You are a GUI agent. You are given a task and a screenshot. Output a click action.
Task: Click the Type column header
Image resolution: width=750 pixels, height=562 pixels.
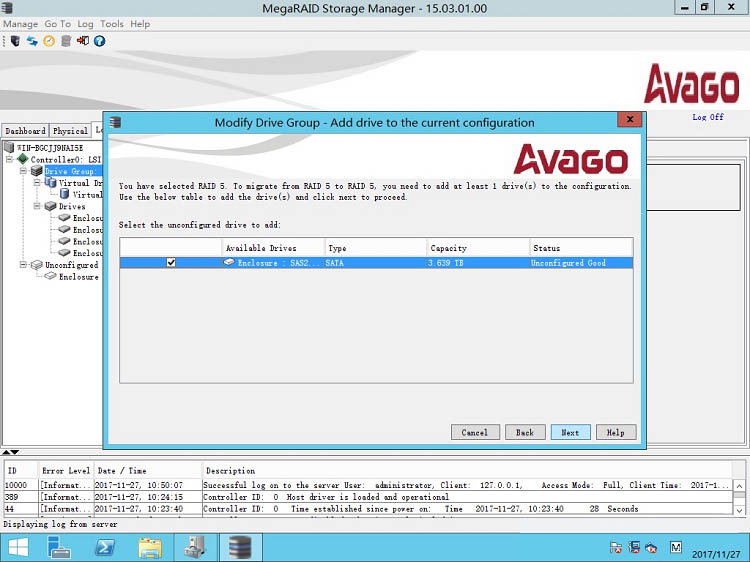[x=375, y=248]
